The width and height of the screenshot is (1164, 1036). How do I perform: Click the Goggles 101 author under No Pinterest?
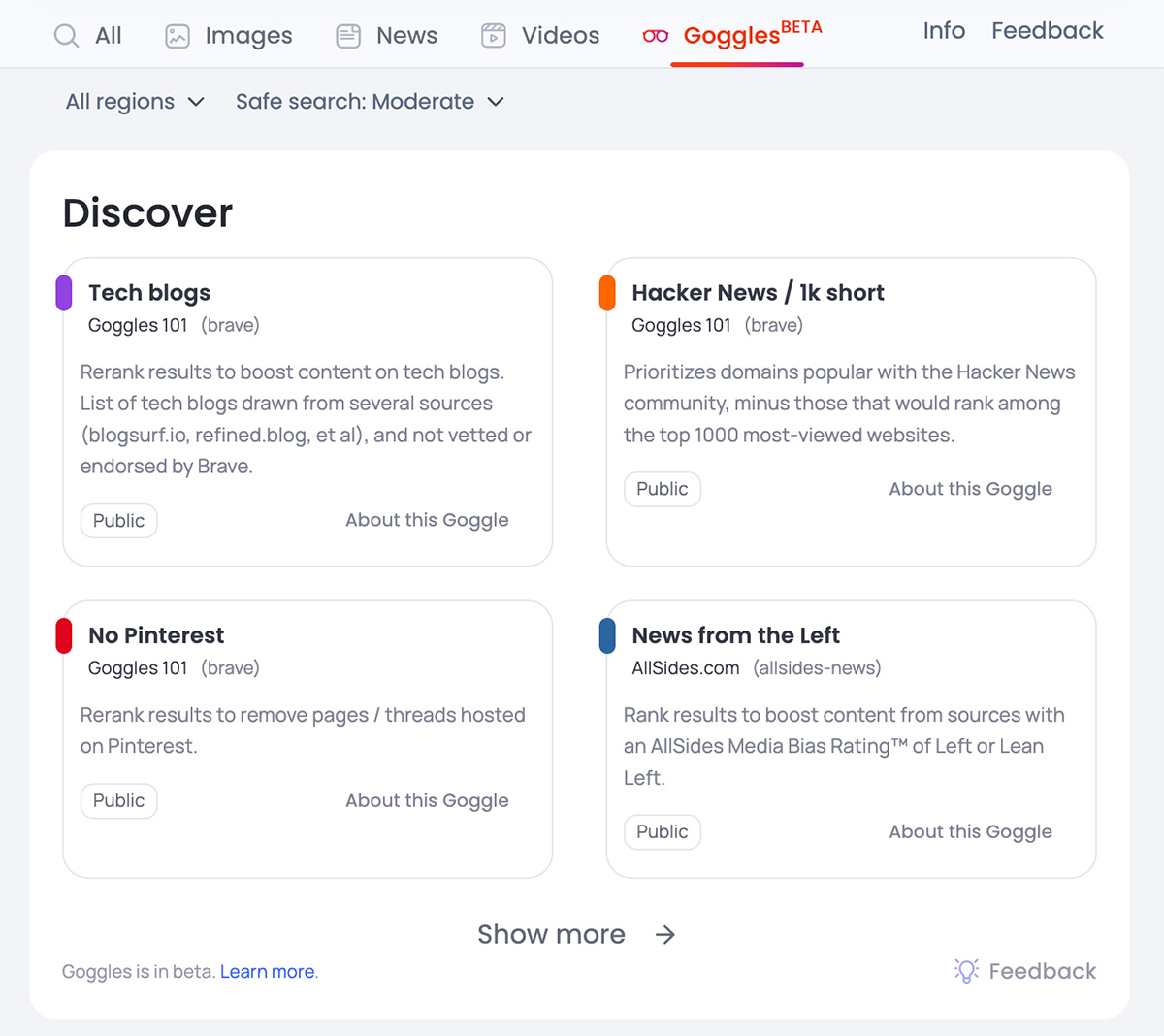(x=138, y=668)
